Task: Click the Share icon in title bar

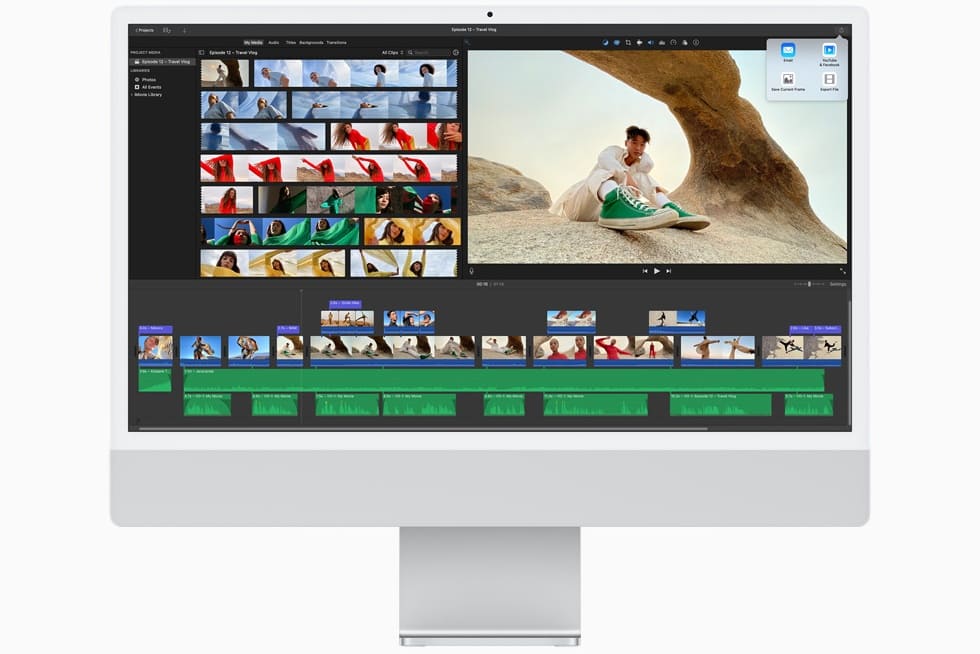Action: pyautogui.click(x=841, y=30)
